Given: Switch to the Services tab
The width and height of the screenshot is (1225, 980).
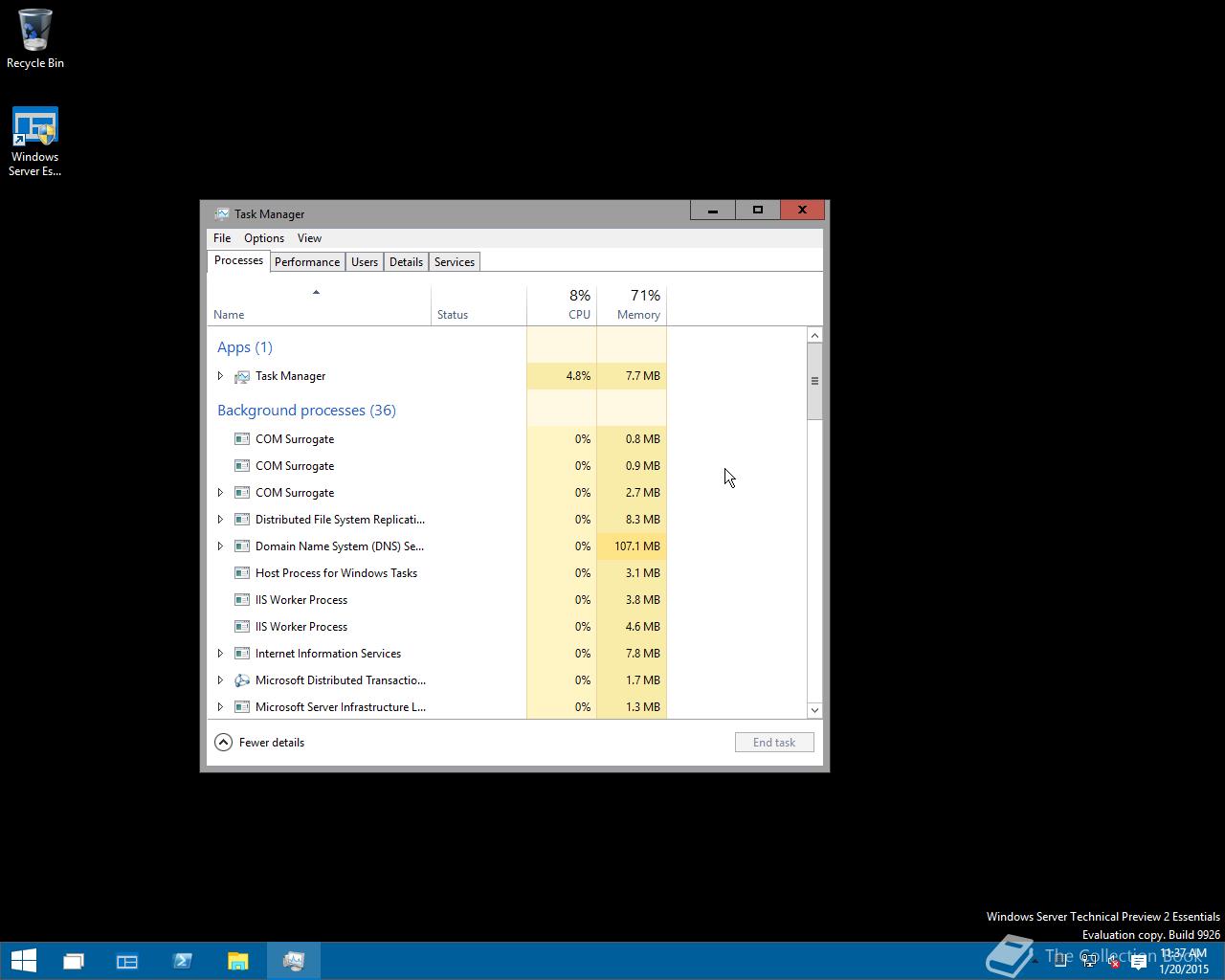Looking at the screenshot, I should (455, 262).
